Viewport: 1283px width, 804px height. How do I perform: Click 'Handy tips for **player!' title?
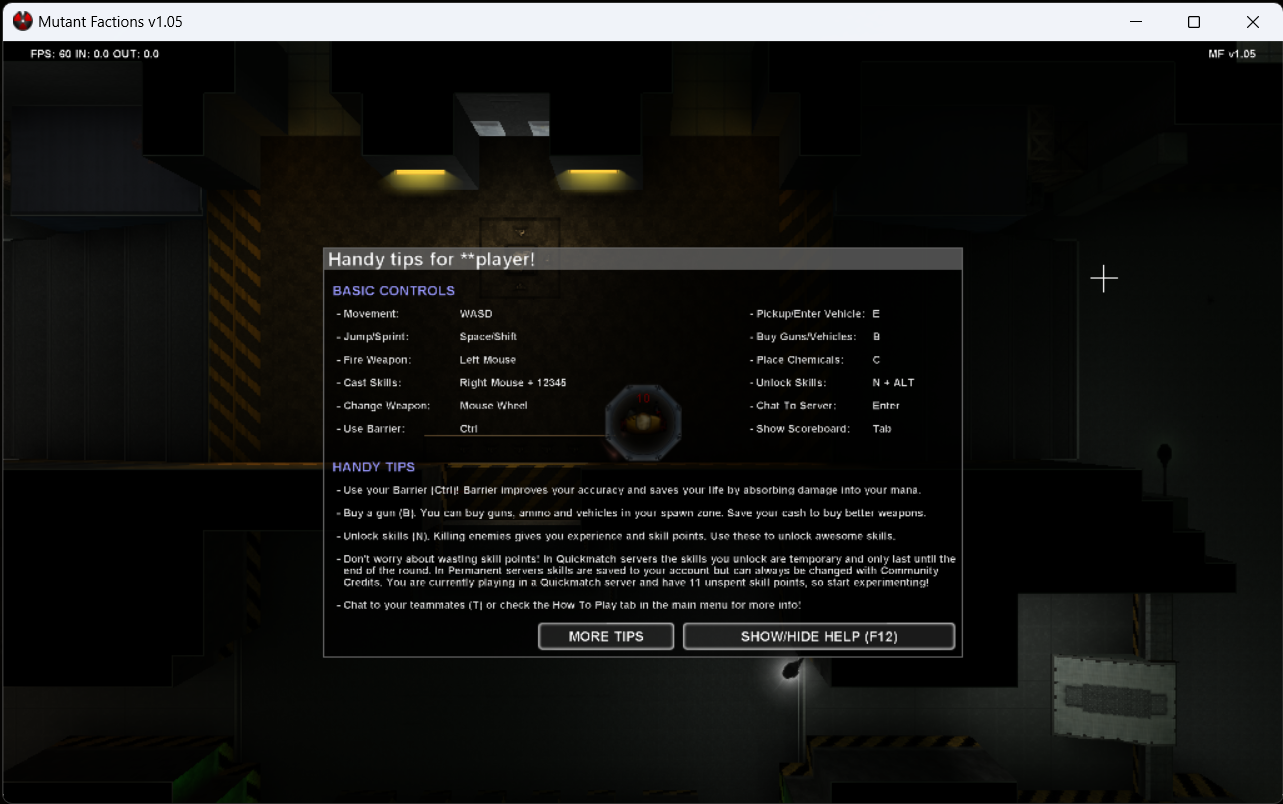(431, 259)
